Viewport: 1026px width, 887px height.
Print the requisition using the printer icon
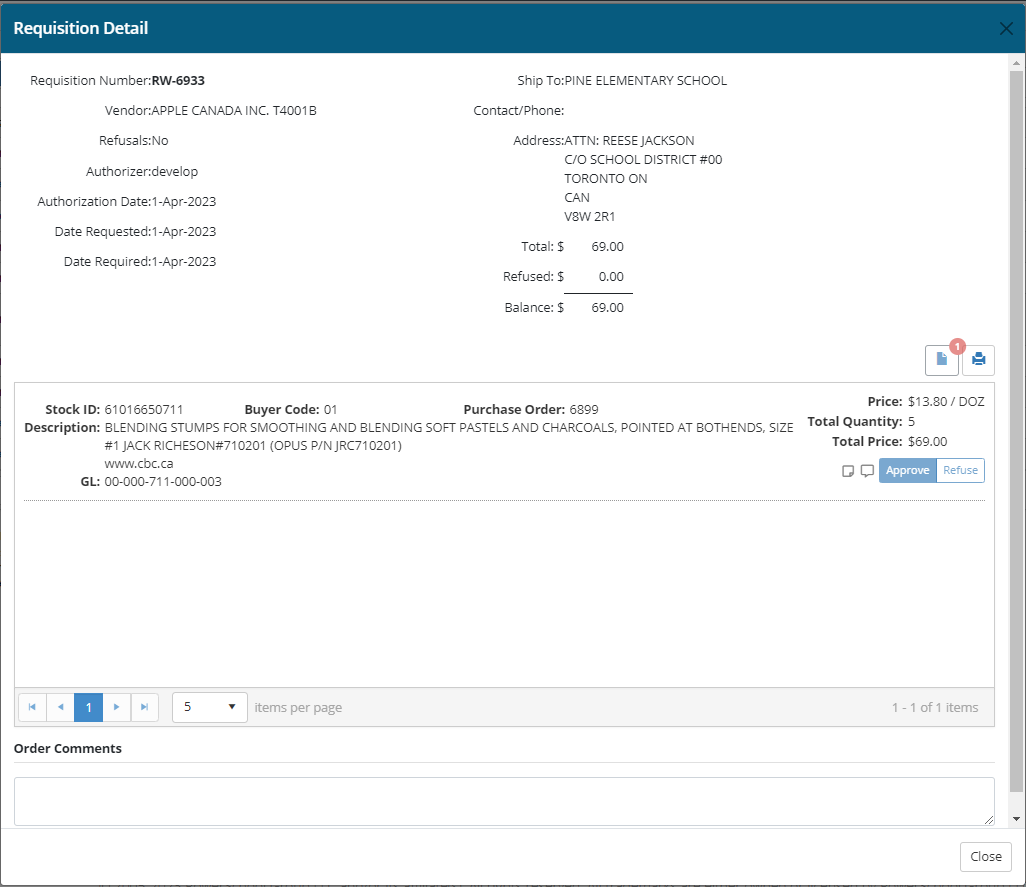(978, 360)
